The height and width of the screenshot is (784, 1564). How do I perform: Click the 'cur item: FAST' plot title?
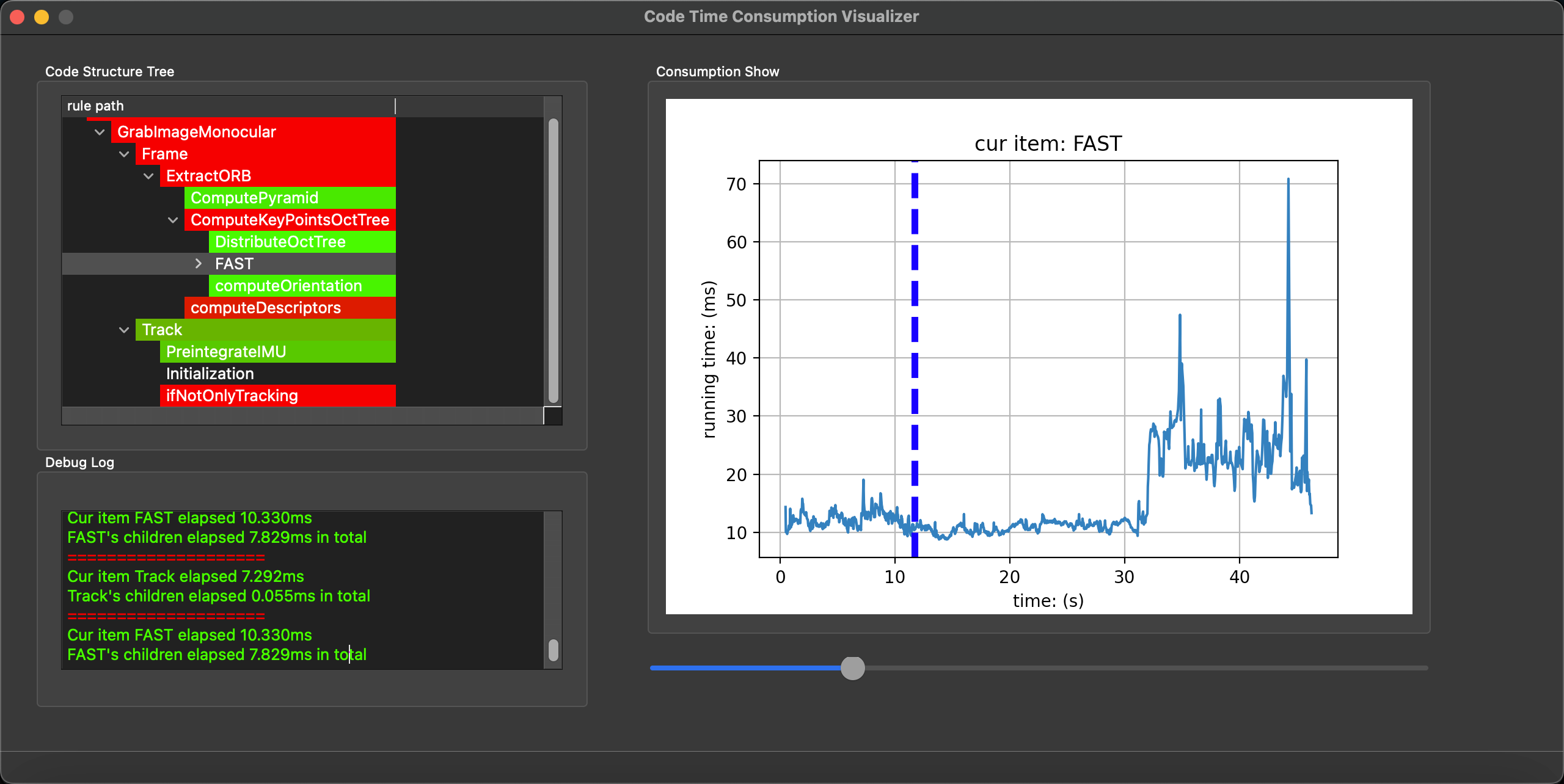point(1048,143)
